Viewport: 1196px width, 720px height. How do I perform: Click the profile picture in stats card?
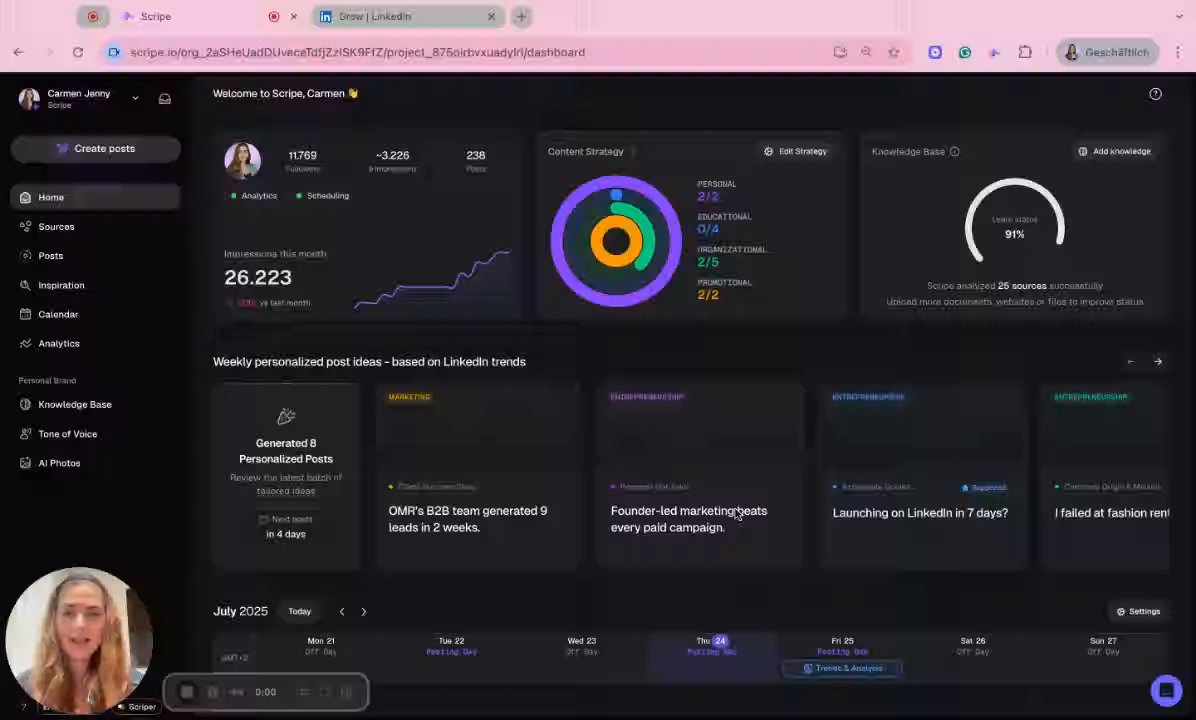pos(243,159)
